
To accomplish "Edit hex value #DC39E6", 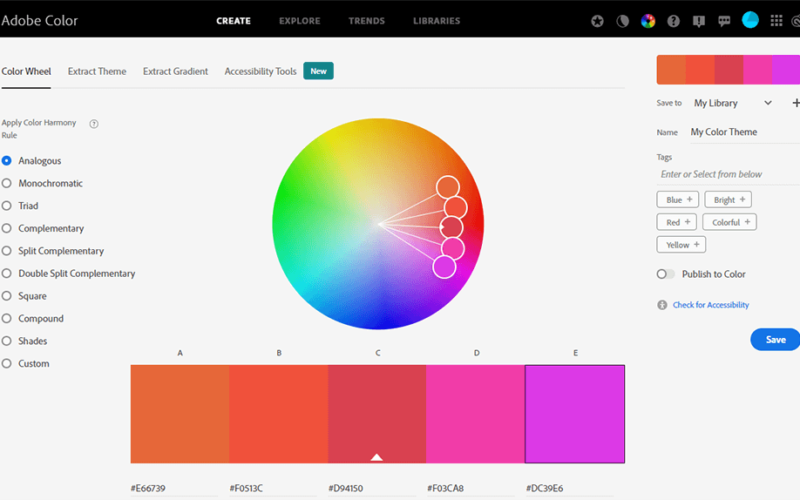I will [569, 488].
